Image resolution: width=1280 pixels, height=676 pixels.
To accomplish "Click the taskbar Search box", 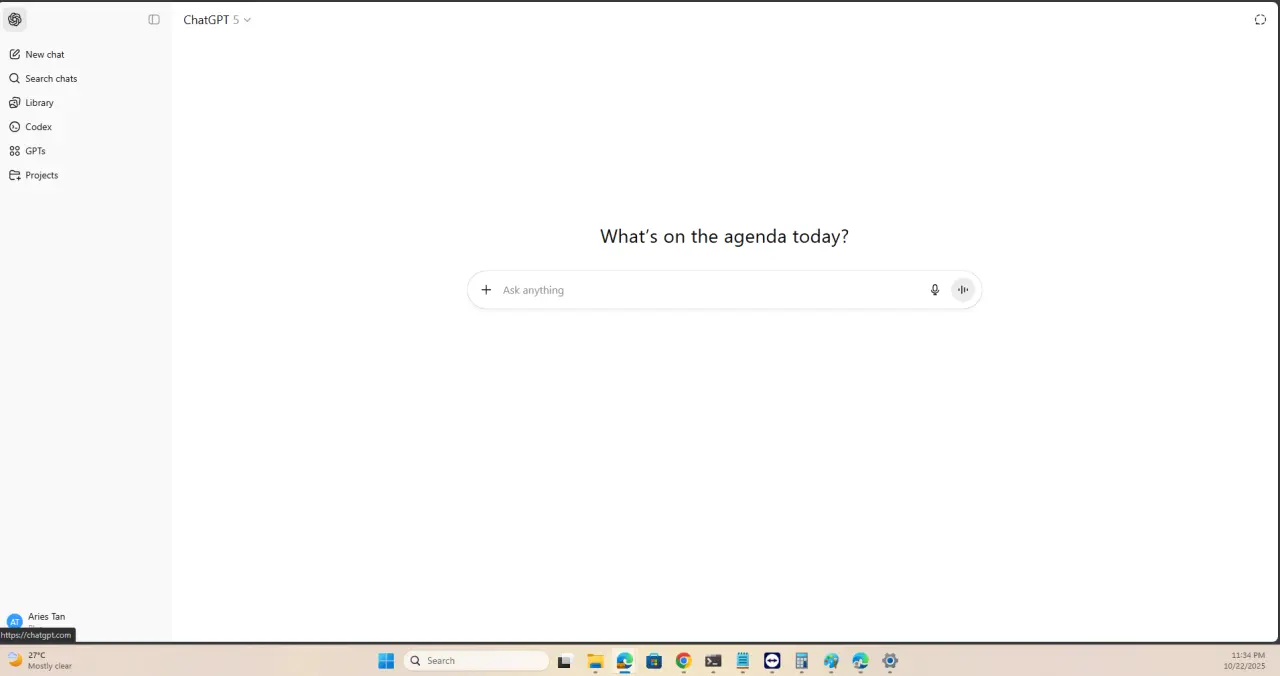I will pos(476,661).
